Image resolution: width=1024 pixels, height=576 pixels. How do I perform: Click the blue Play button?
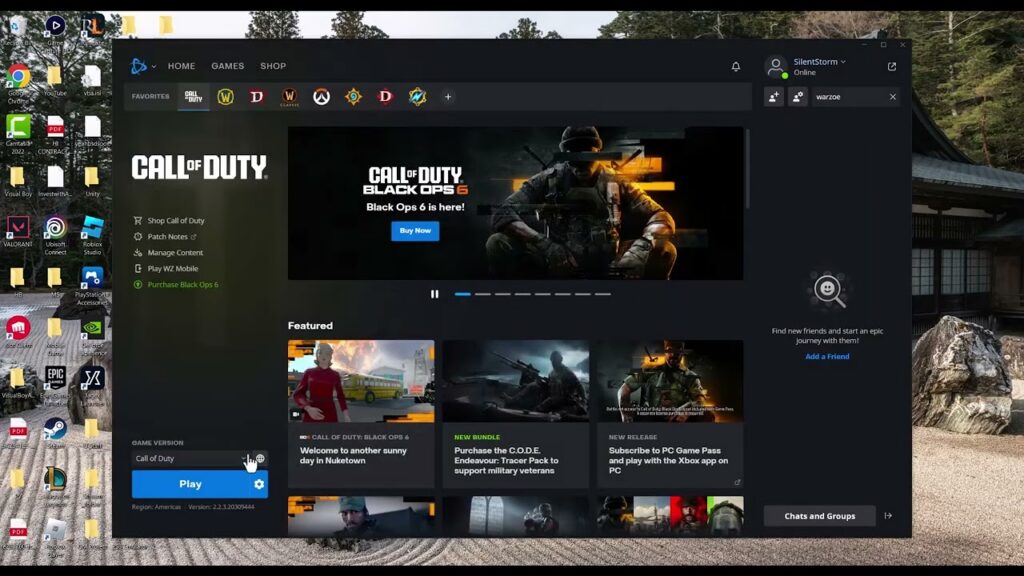(x=191, y=484)
